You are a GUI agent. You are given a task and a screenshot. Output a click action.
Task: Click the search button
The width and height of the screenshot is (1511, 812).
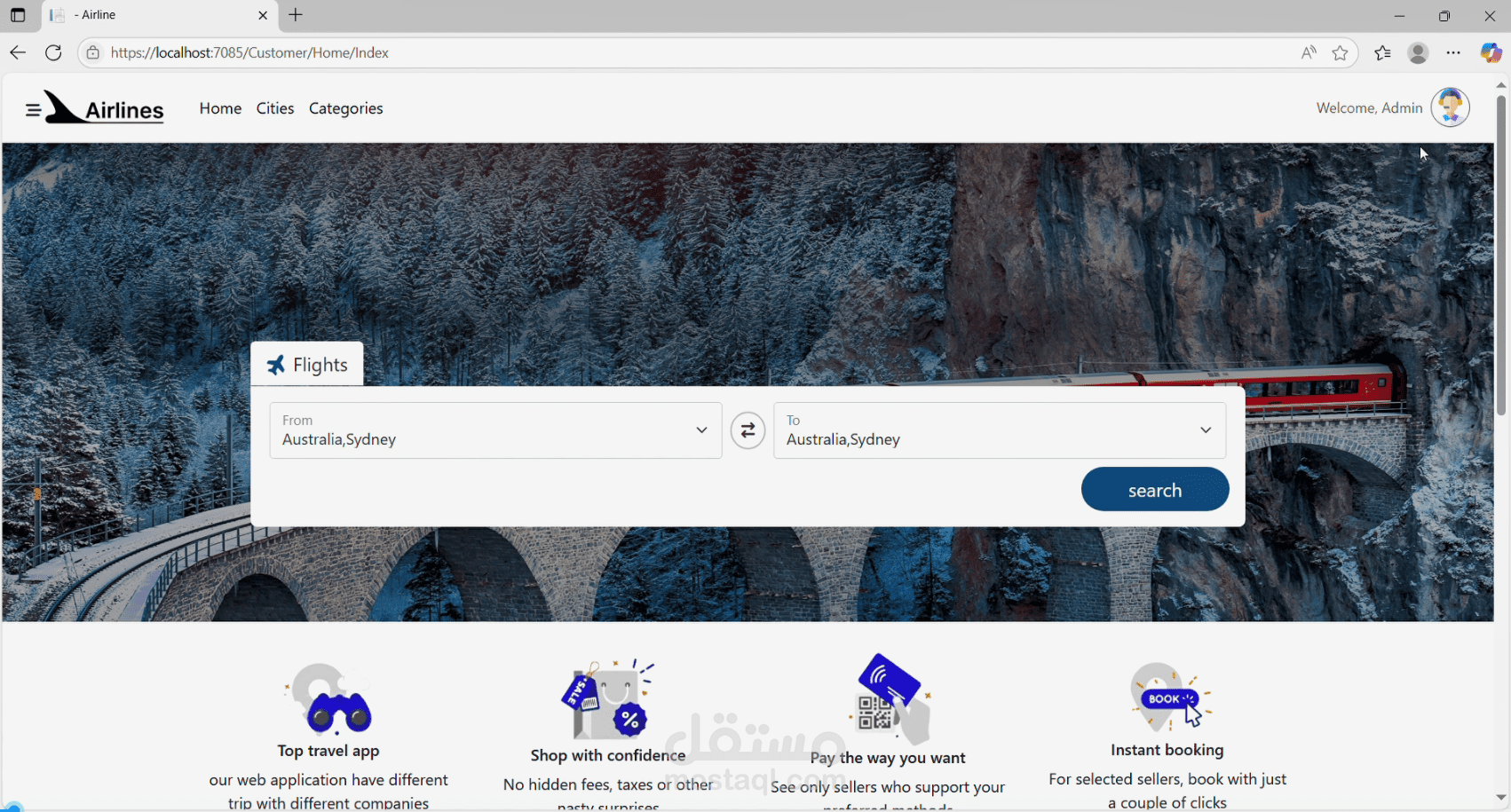[1155, 490]
